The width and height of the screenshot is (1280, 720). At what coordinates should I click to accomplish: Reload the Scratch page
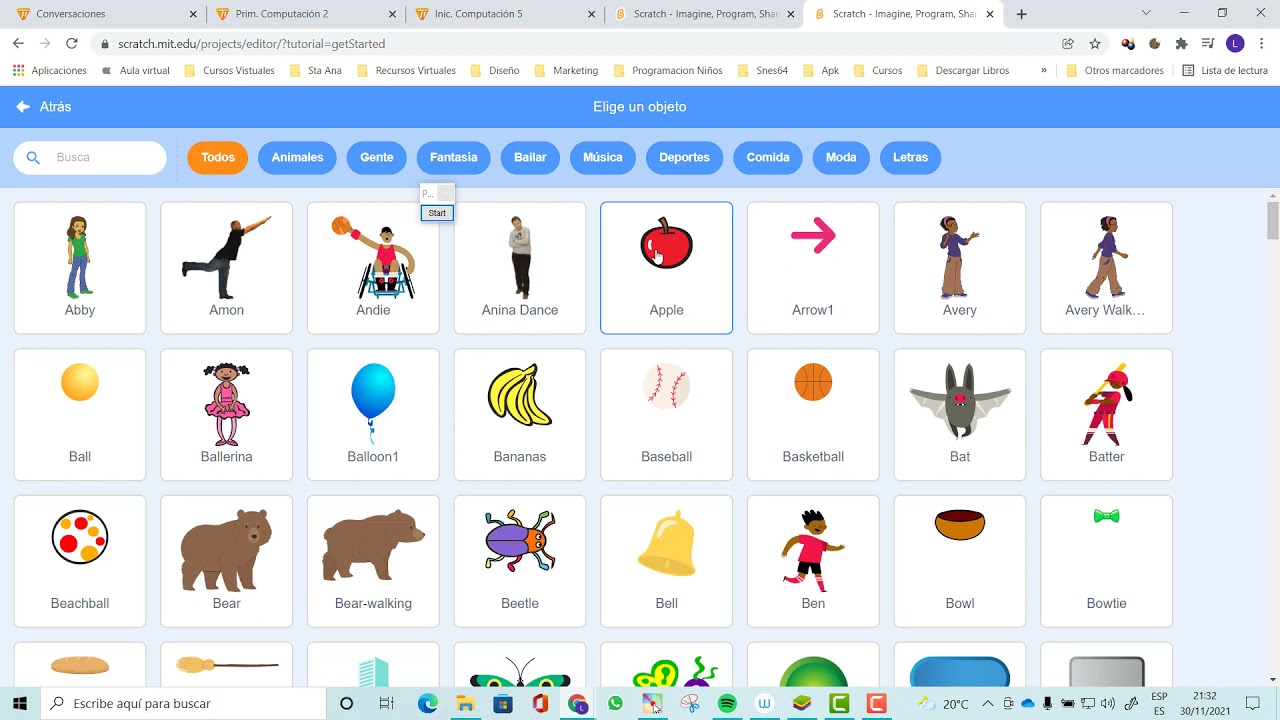(71, 44)
